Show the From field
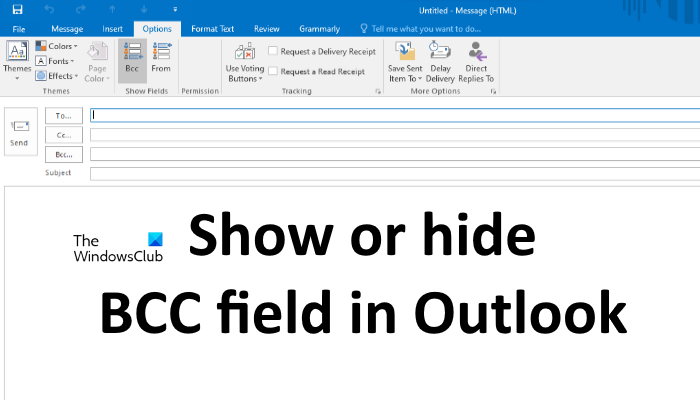The width and height of the screenshot is (700, 400). pyautogui.click(x=161, y=58)
